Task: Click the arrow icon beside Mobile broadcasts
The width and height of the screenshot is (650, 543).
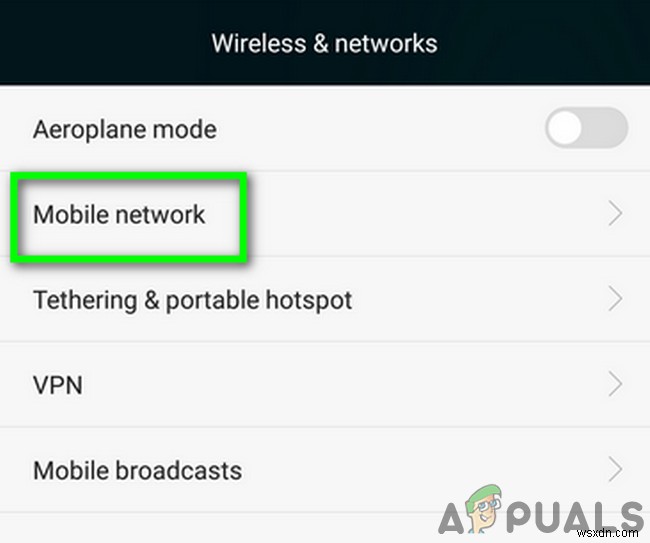Action: (615, 469)
